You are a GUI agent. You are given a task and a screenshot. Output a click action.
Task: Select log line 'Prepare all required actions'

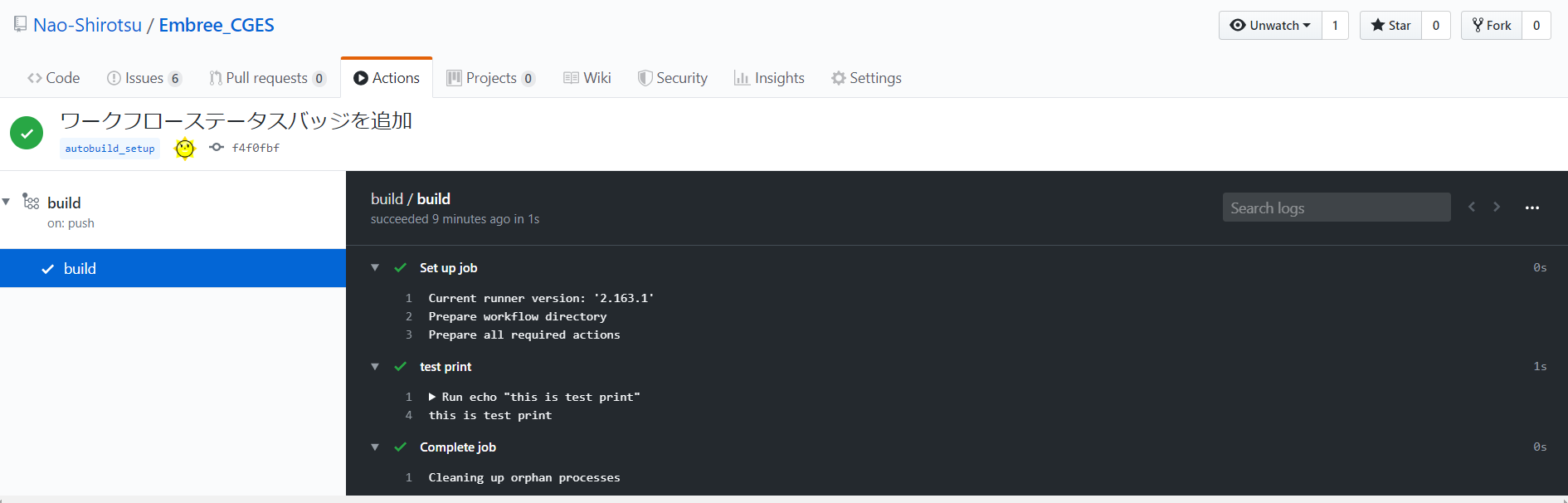click(524, 335)
